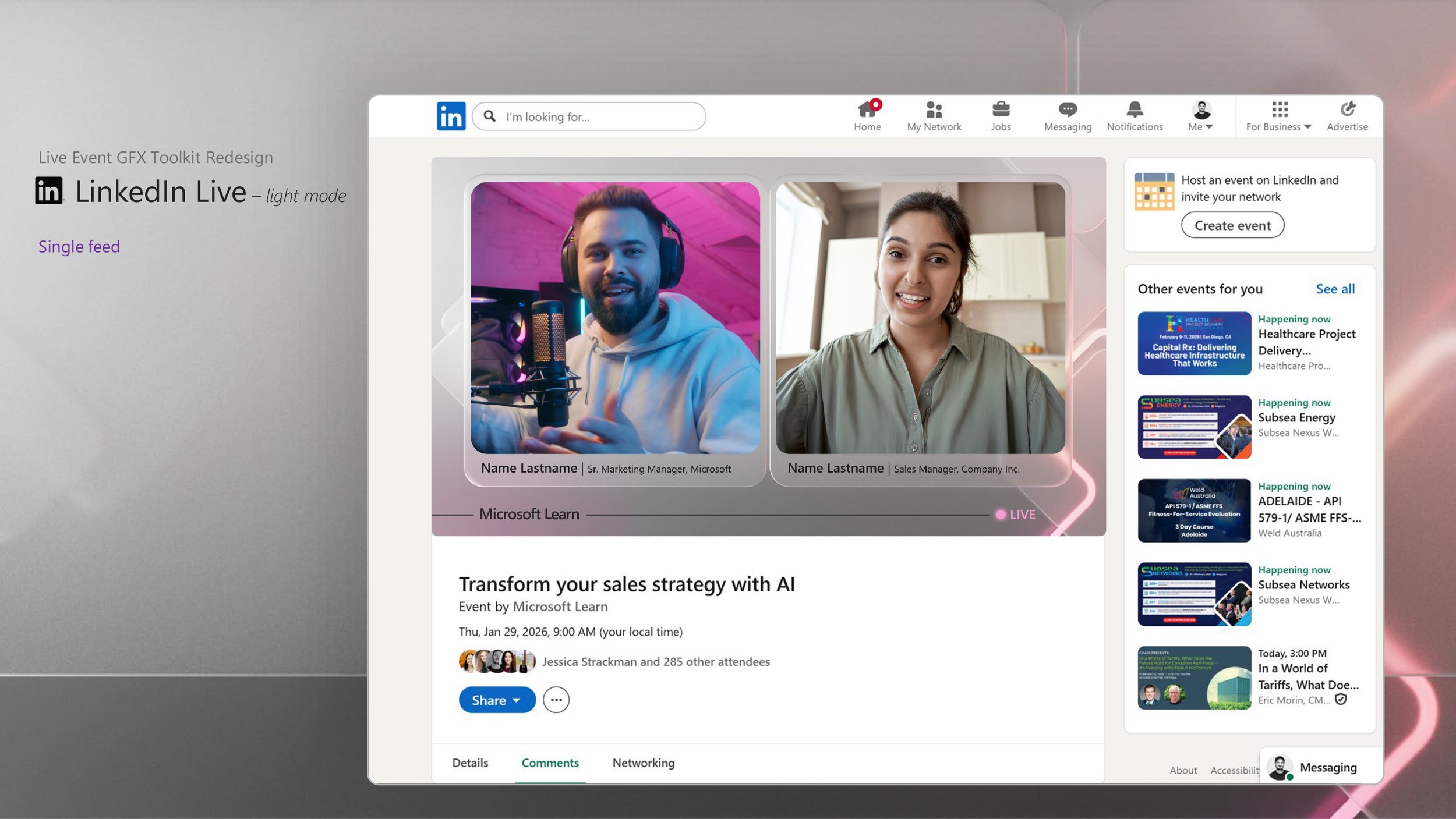Click the three-dot more options button
1456x819 pixels.
pyautogui.click(x=556, y=700)
